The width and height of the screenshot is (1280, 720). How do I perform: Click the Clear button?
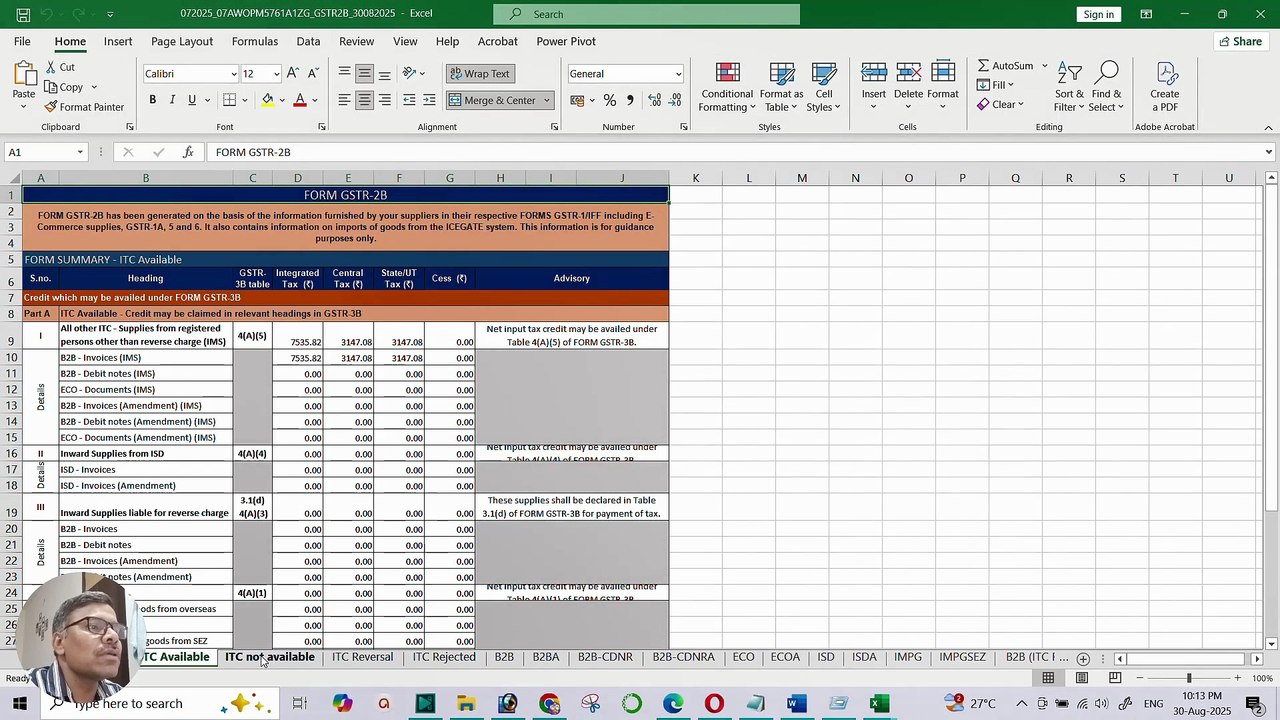point(1001,104)
